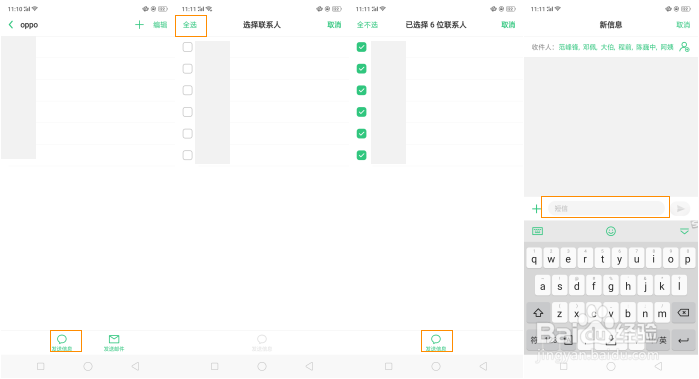Tap home circle on 选择联系人 screen nav bar
The width and height of the screenshot is (699, 379).
[262, 366]
